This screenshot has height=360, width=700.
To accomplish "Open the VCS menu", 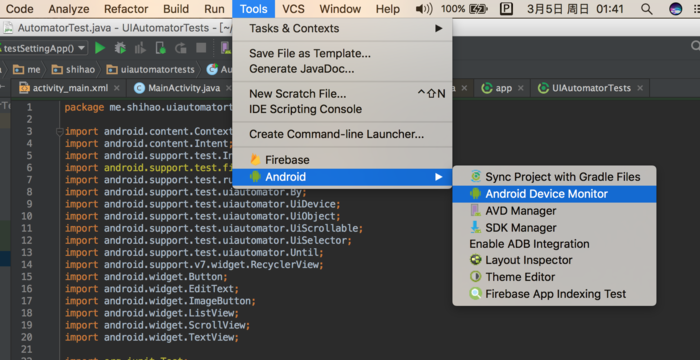I will click(x=293, y=9).
